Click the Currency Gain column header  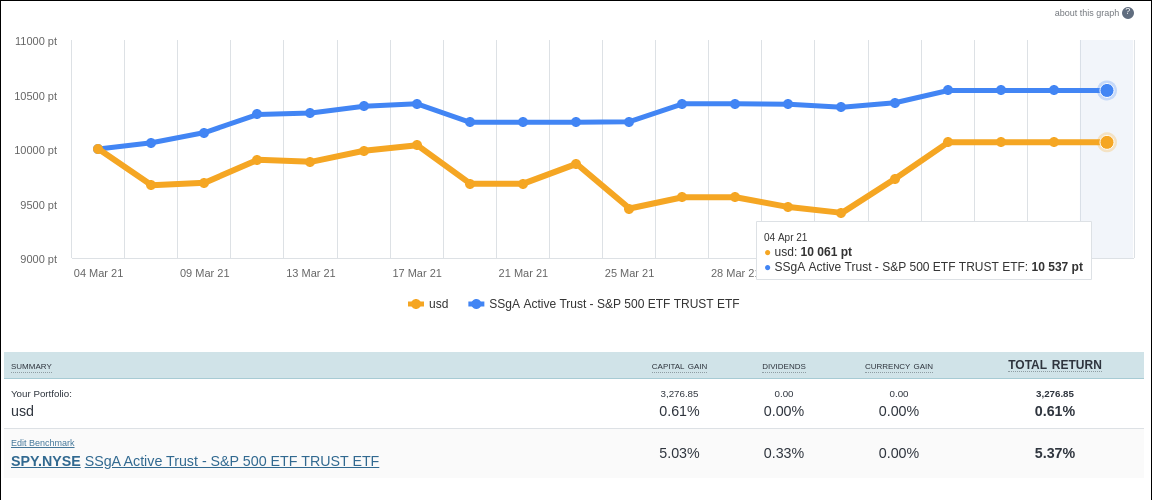point(898,367)
